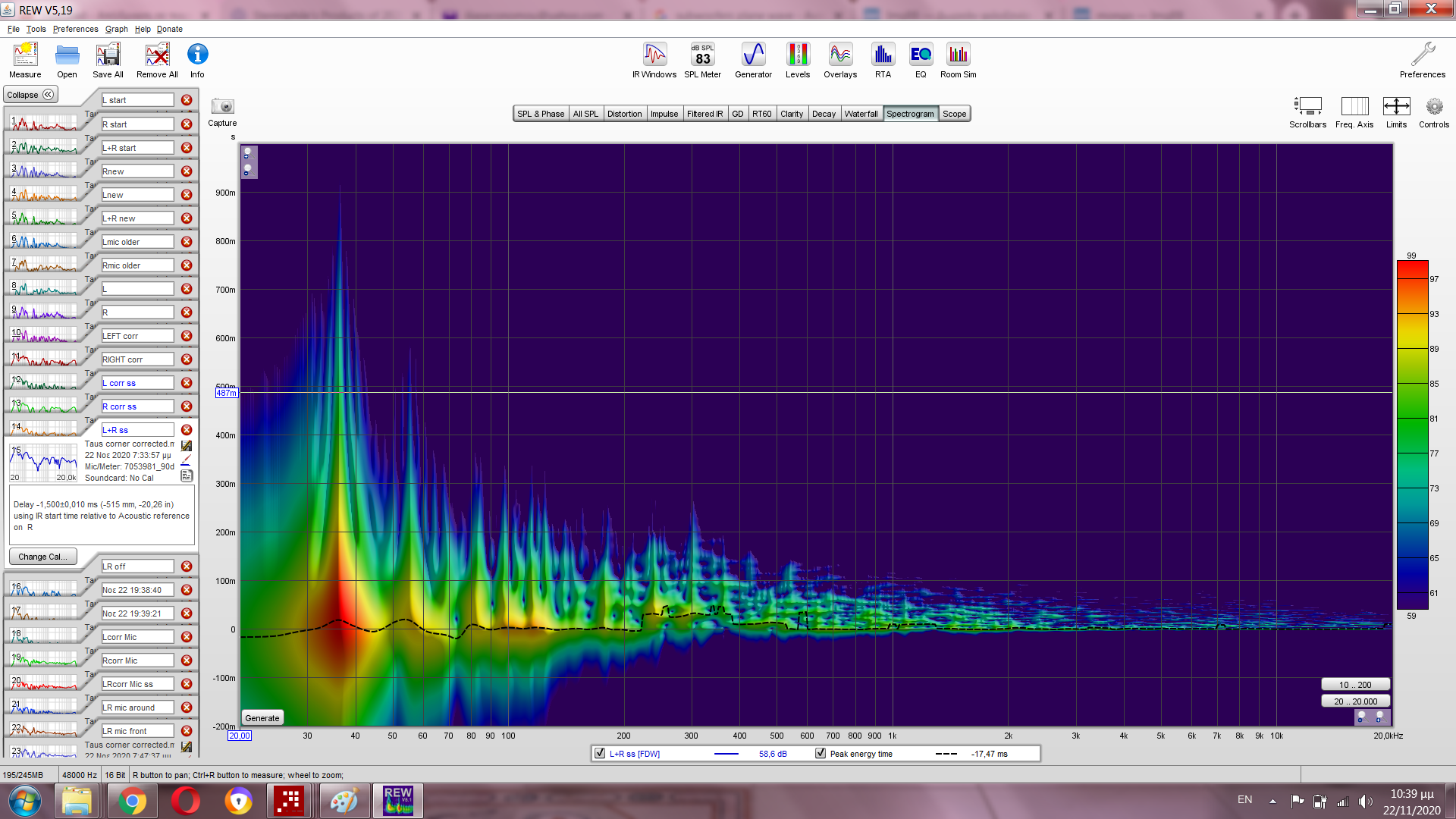
Task: Open the Graph menu
Action: point(116,29)
